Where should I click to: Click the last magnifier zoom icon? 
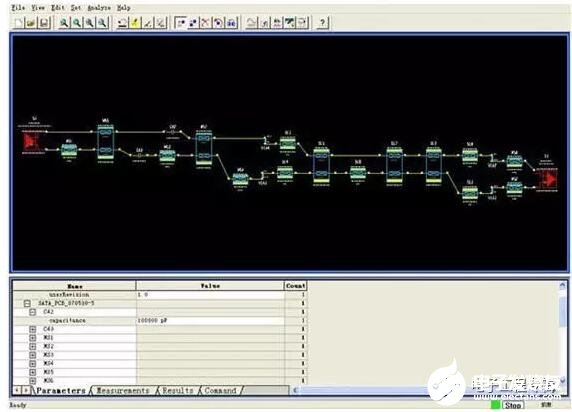point(103,23)
